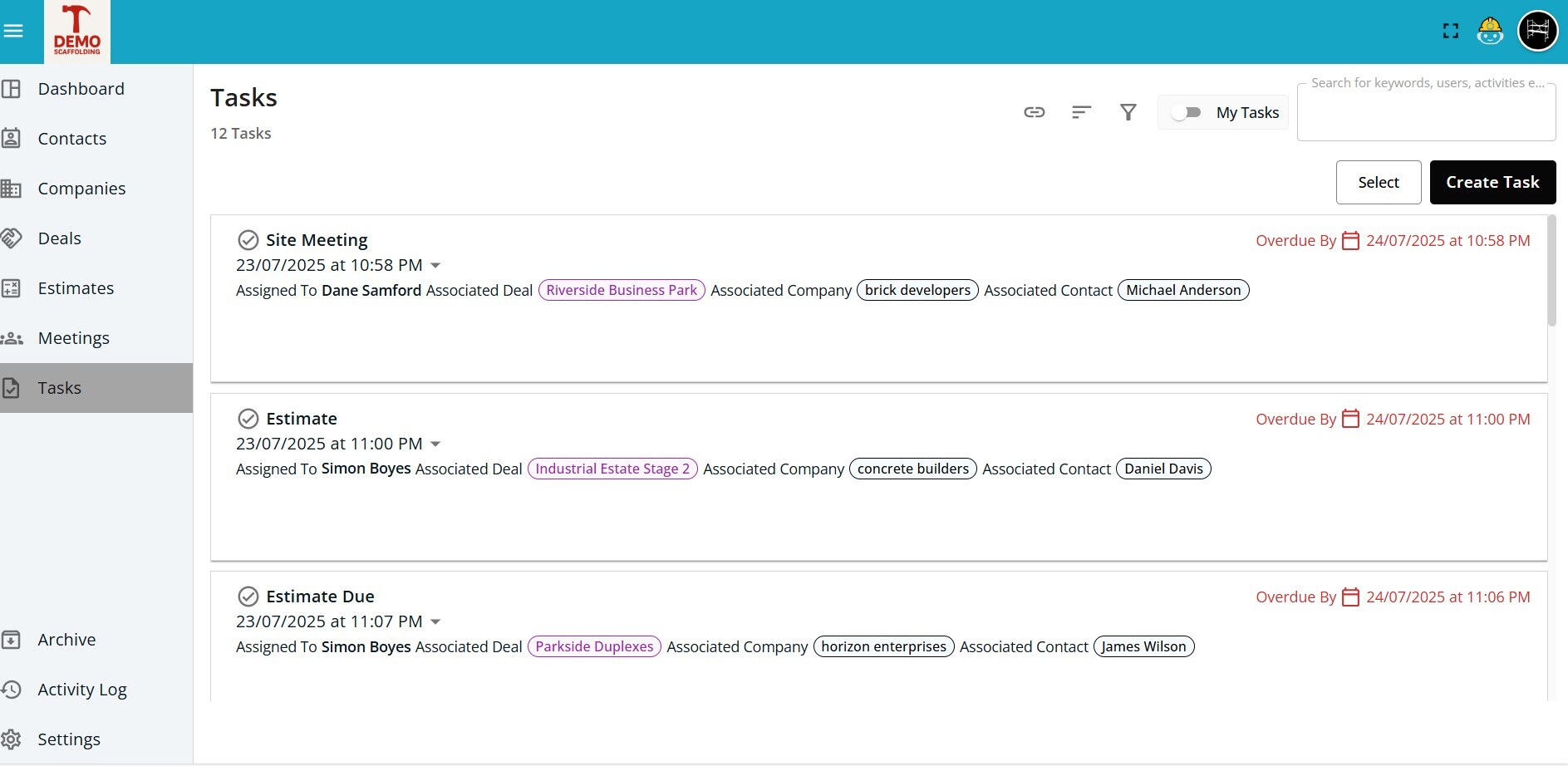Click calendar icon on Estimate Due overdue date
The image size is (1568, 766).
(x=1351, y=597)
